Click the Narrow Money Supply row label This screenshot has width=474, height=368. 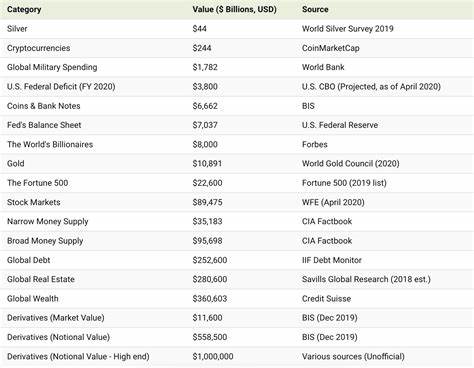(48, 222)
